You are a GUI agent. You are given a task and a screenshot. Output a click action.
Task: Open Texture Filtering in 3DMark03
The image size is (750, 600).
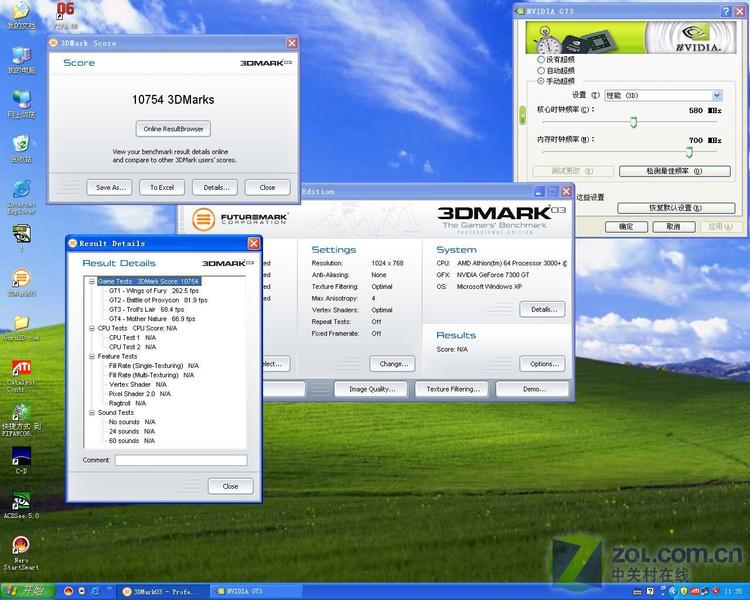(452, 389)
